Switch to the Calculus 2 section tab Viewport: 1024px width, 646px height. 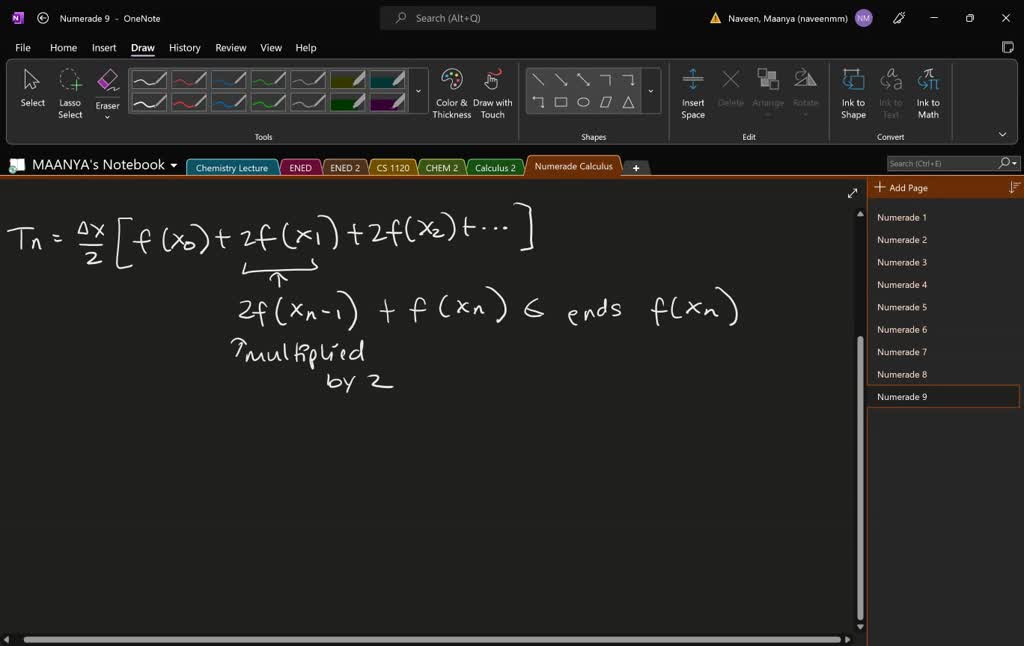(495, 167)
